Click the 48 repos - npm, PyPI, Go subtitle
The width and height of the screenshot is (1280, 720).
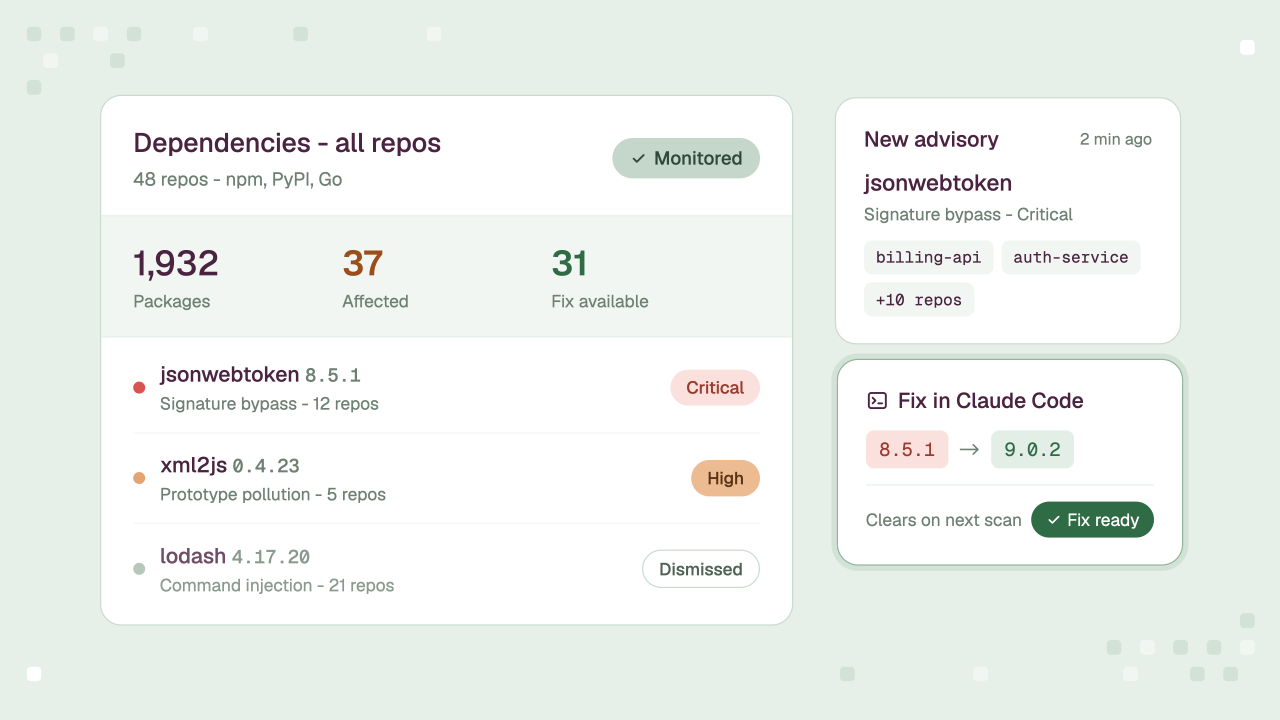coord(238,180)
